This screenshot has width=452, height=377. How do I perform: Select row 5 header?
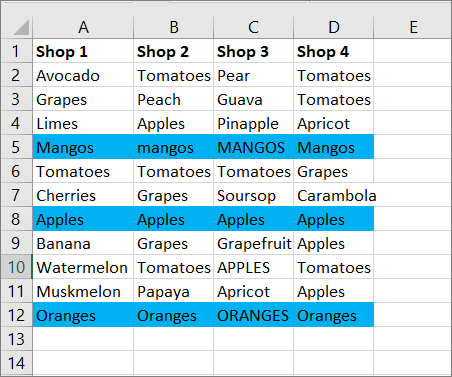click(x=17, y=147)
